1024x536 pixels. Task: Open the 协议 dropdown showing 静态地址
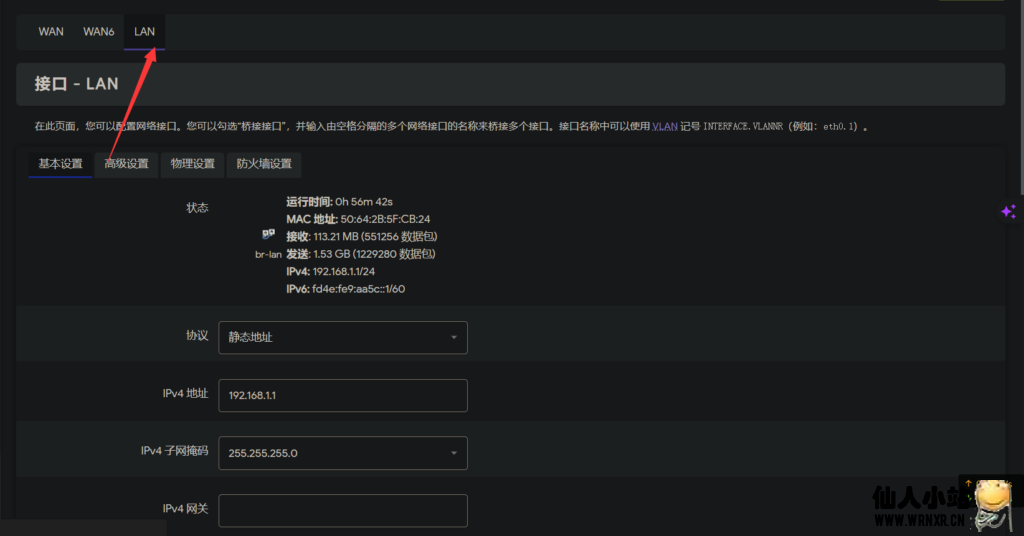(x=343, y=338)
